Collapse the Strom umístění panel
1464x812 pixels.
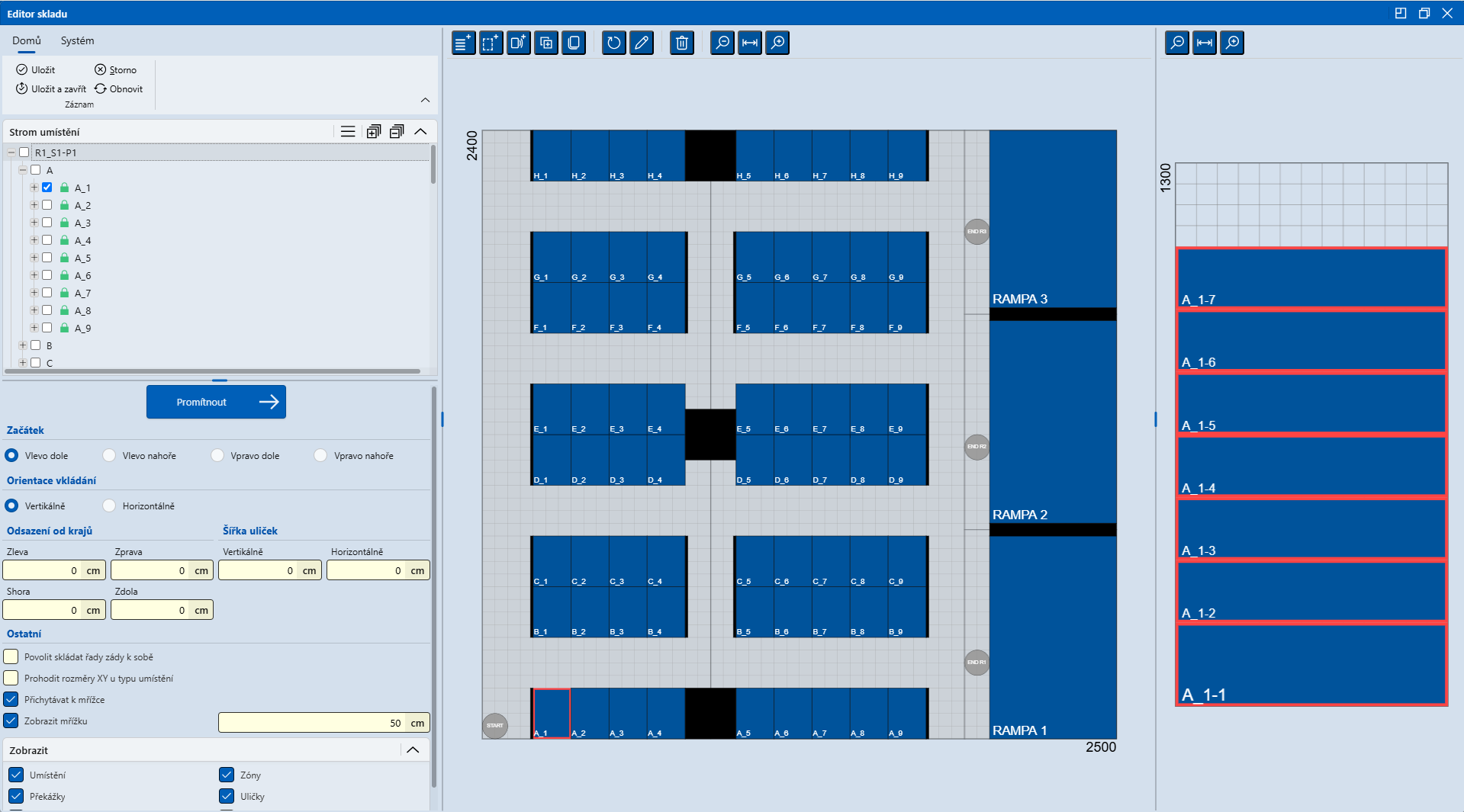point(420,132)
